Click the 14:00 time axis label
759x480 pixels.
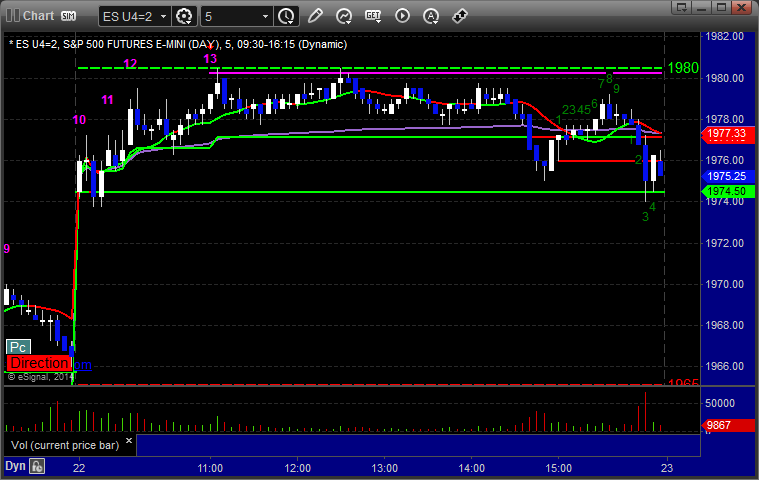coord(471,468)
